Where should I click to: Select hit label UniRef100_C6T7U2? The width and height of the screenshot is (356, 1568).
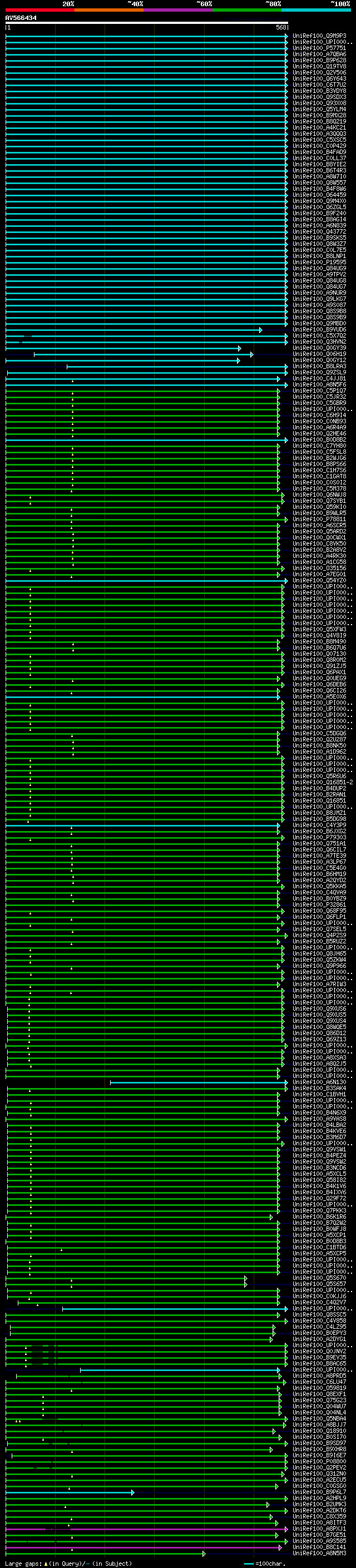319,85
